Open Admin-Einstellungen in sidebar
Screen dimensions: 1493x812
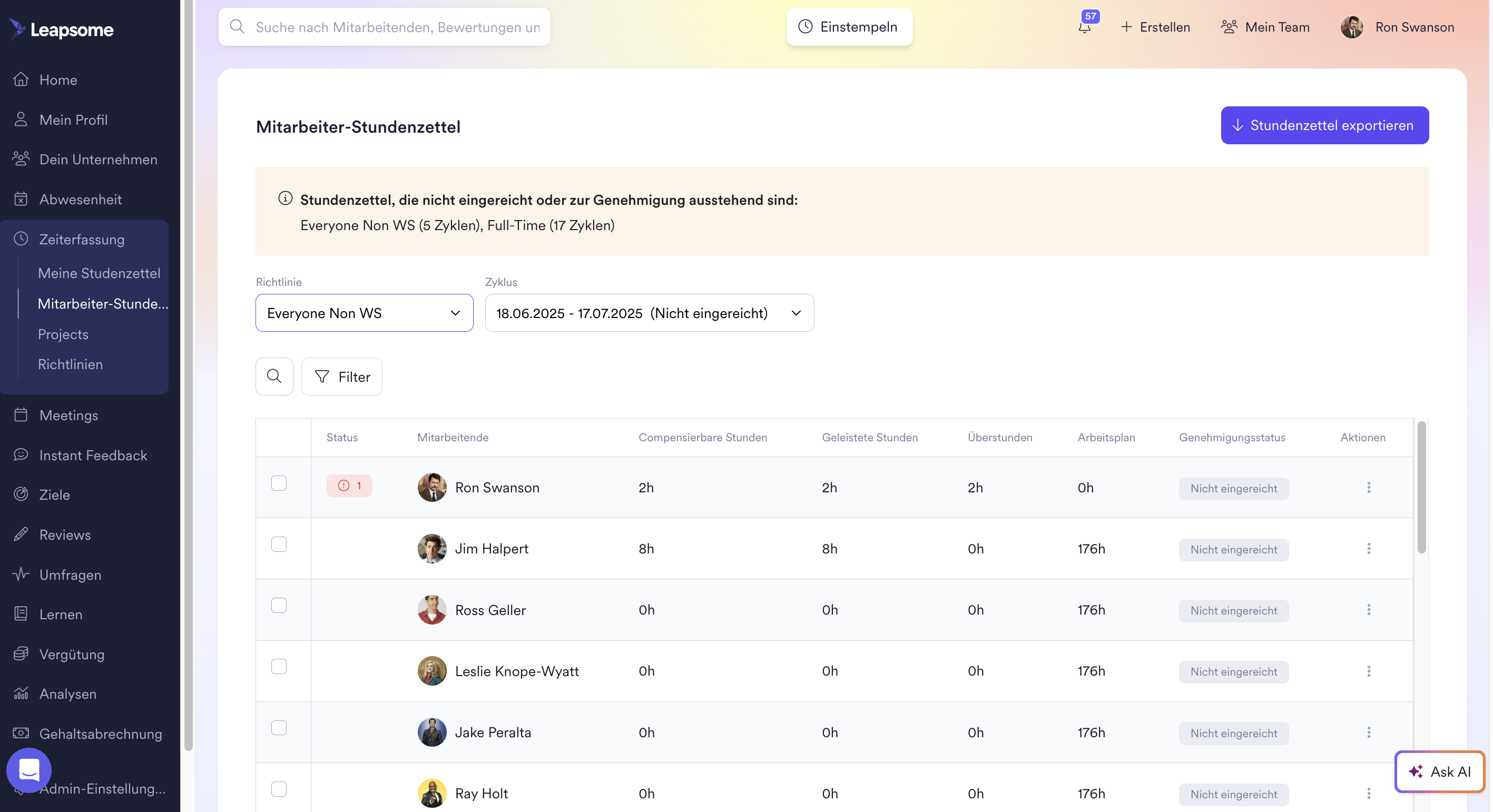tap(103, 788)
